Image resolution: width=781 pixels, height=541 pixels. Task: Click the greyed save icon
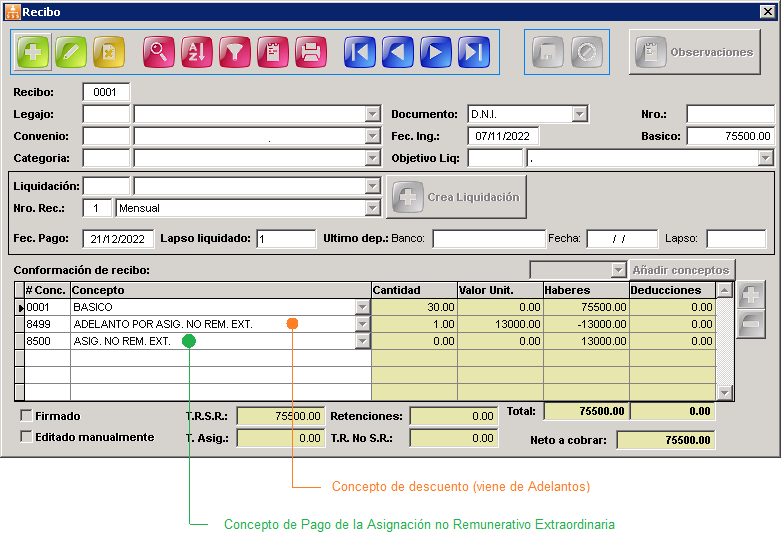547,52
